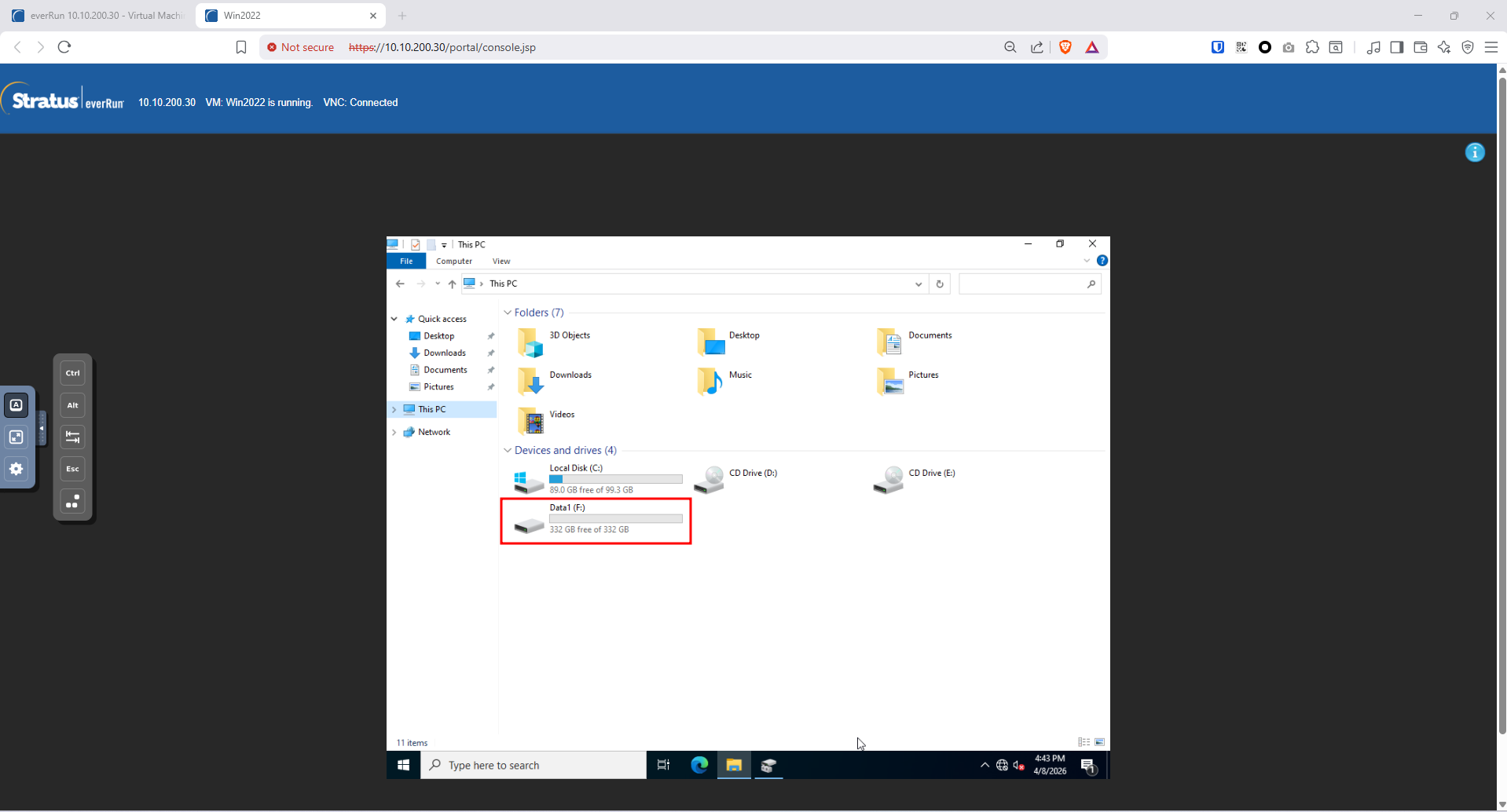The image size is (1507, 812).
Task: Click the fullscreen toggle icon
Action: [x=16, y=437]
